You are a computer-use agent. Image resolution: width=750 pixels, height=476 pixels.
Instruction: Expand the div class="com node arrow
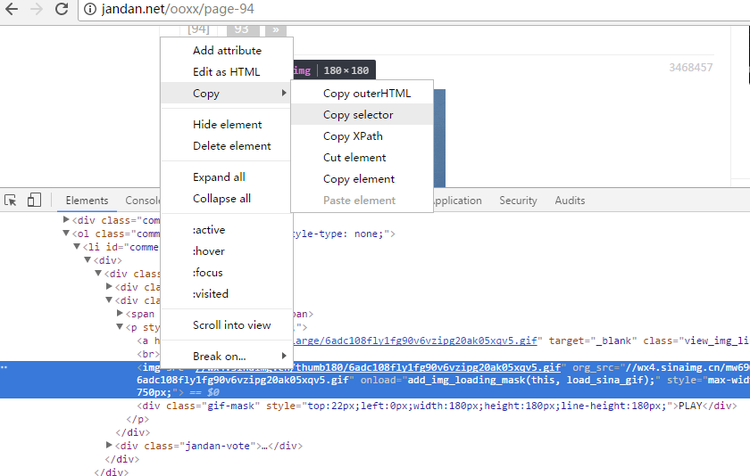point(66,220)
